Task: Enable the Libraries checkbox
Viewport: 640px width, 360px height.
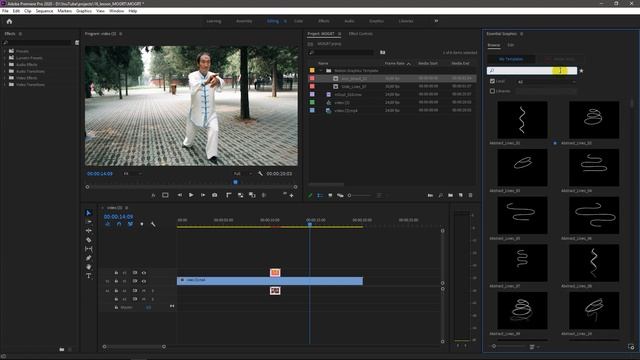Action: click(492, 91)
